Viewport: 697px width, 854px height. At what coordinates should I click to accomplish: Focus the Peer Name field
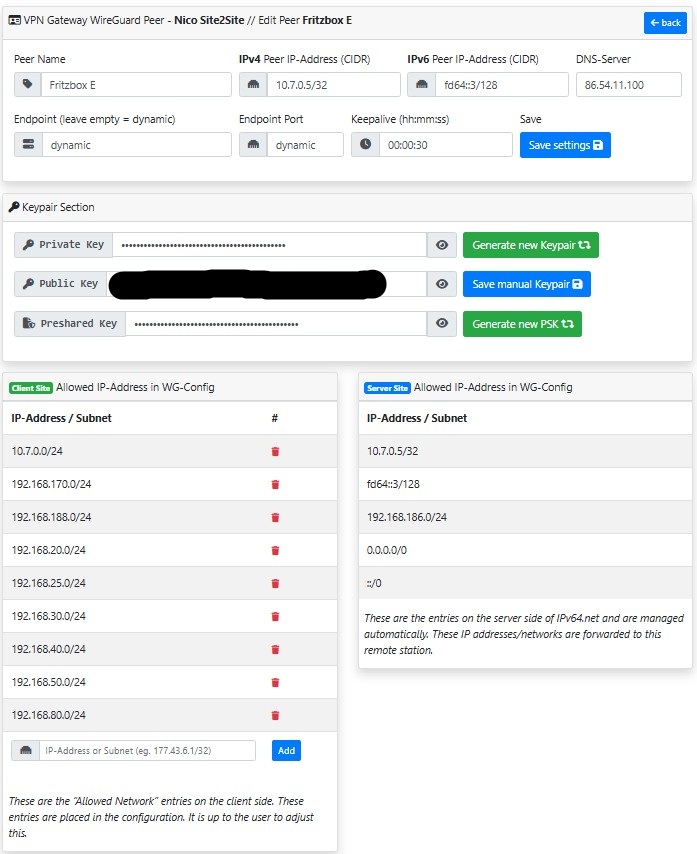[x=136, y=85]
